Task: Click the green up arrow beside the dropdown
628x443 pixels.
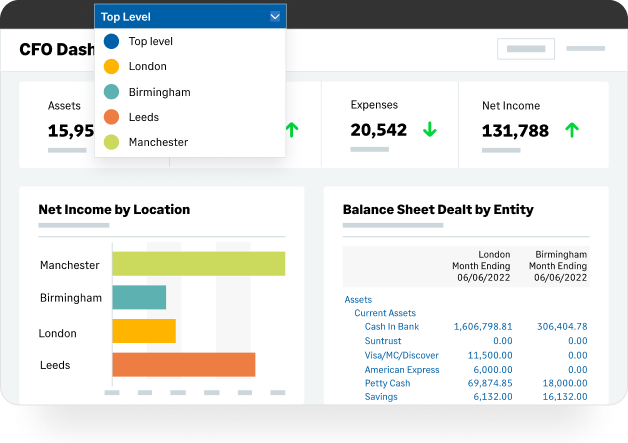Action: pos(292,130)
